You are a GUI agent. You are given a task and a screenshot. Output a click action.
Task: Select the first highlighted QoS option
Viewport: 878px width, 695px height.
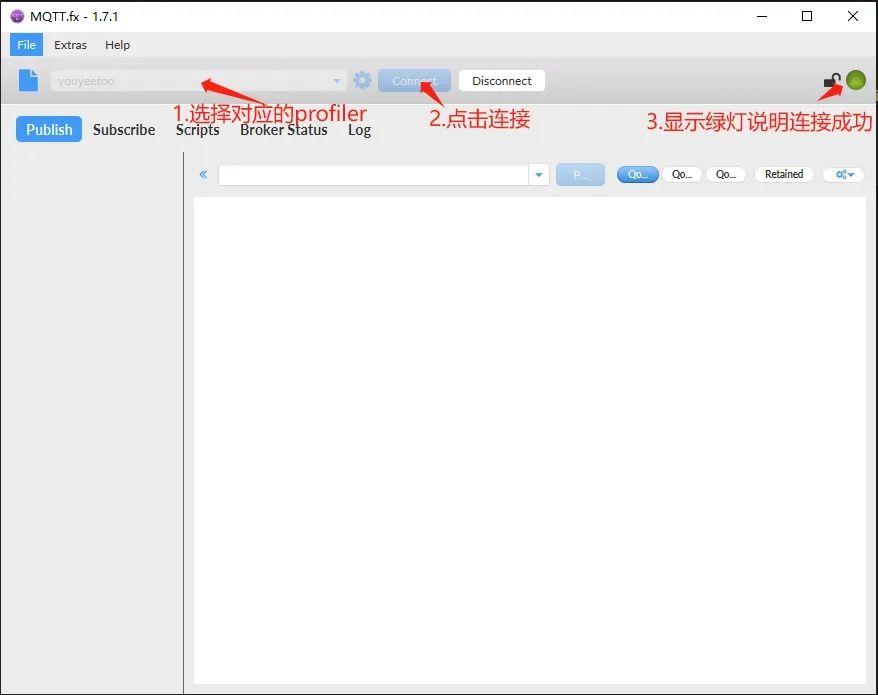pos(638,174)
